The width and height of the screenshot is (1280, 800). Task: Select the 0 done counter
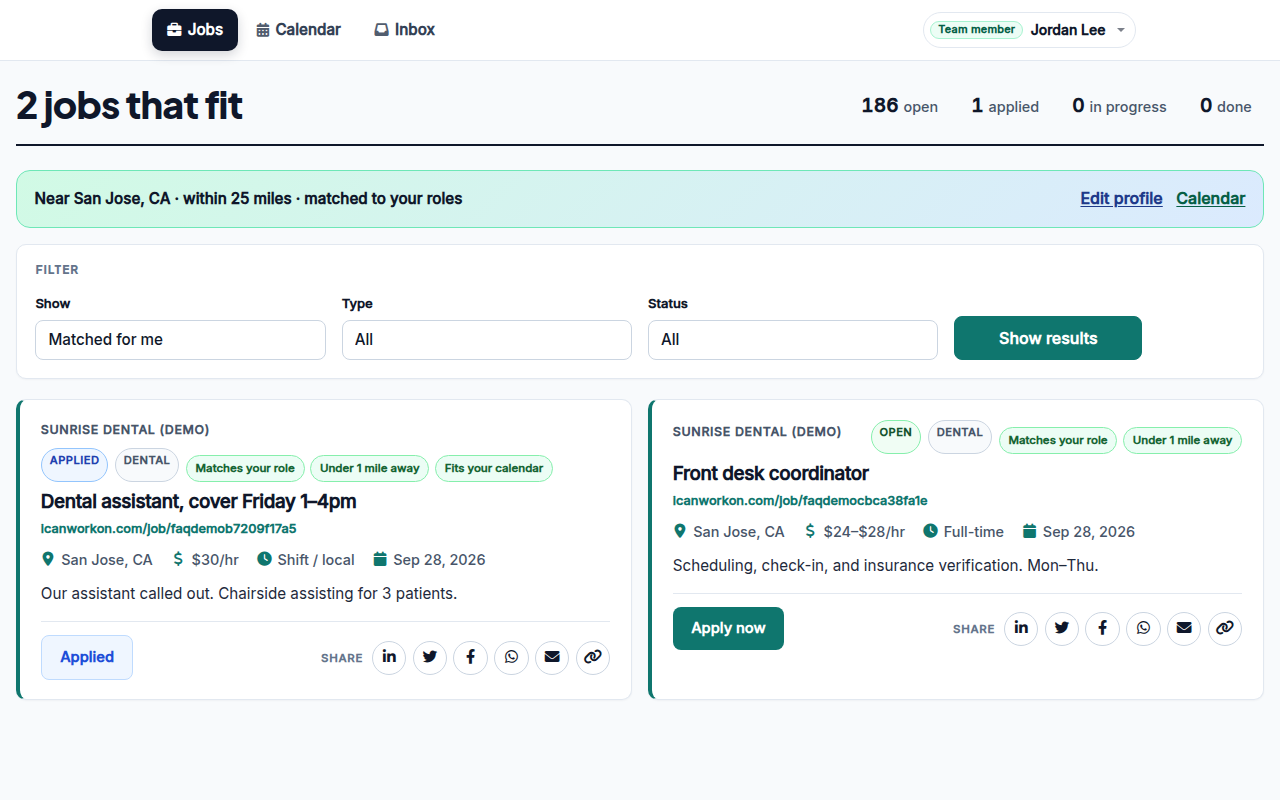(1226, 106)
